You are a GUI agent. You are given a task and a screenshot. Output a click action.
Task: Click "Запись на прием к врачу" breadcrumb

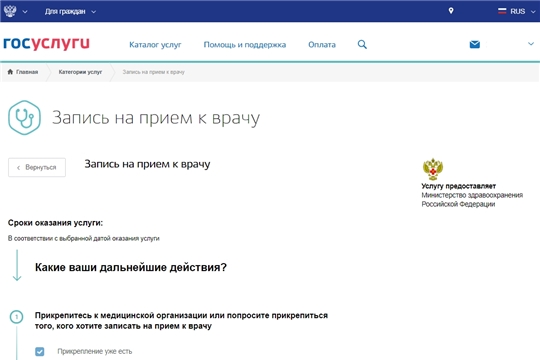[x=154, y=72]
